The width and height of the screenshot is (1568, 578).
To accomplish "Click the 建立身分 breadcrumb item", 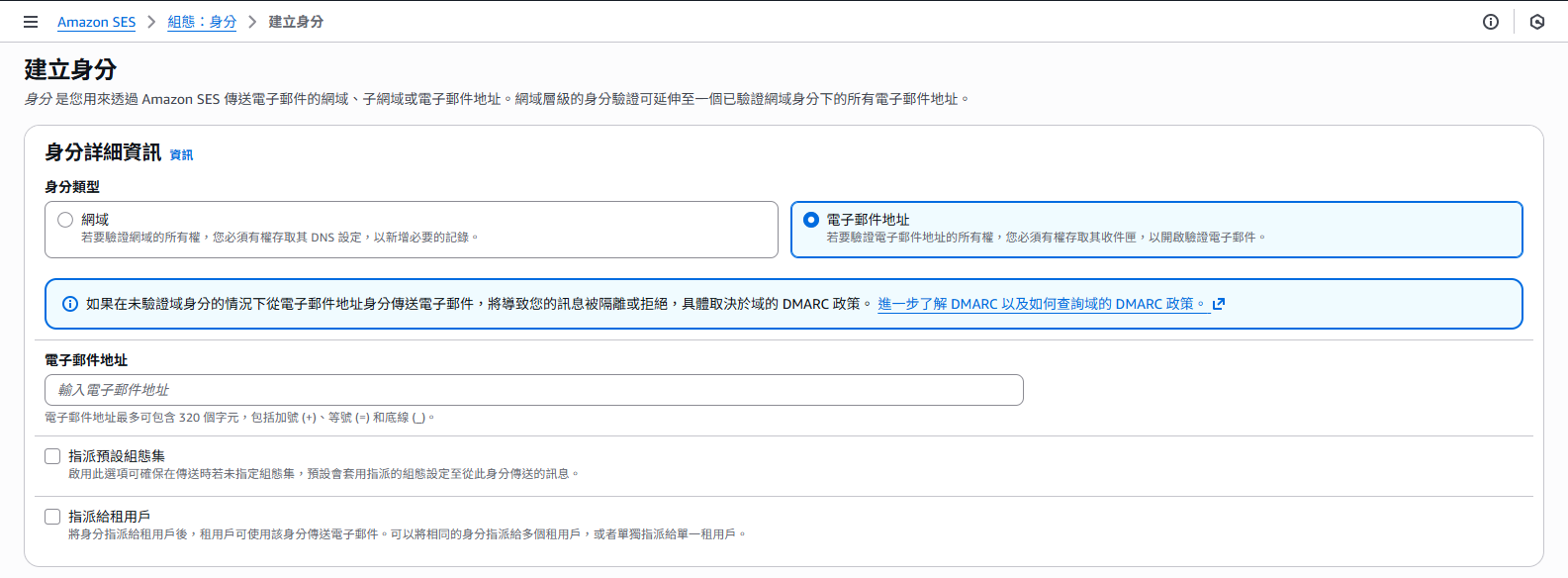I will tap(296, 22).
